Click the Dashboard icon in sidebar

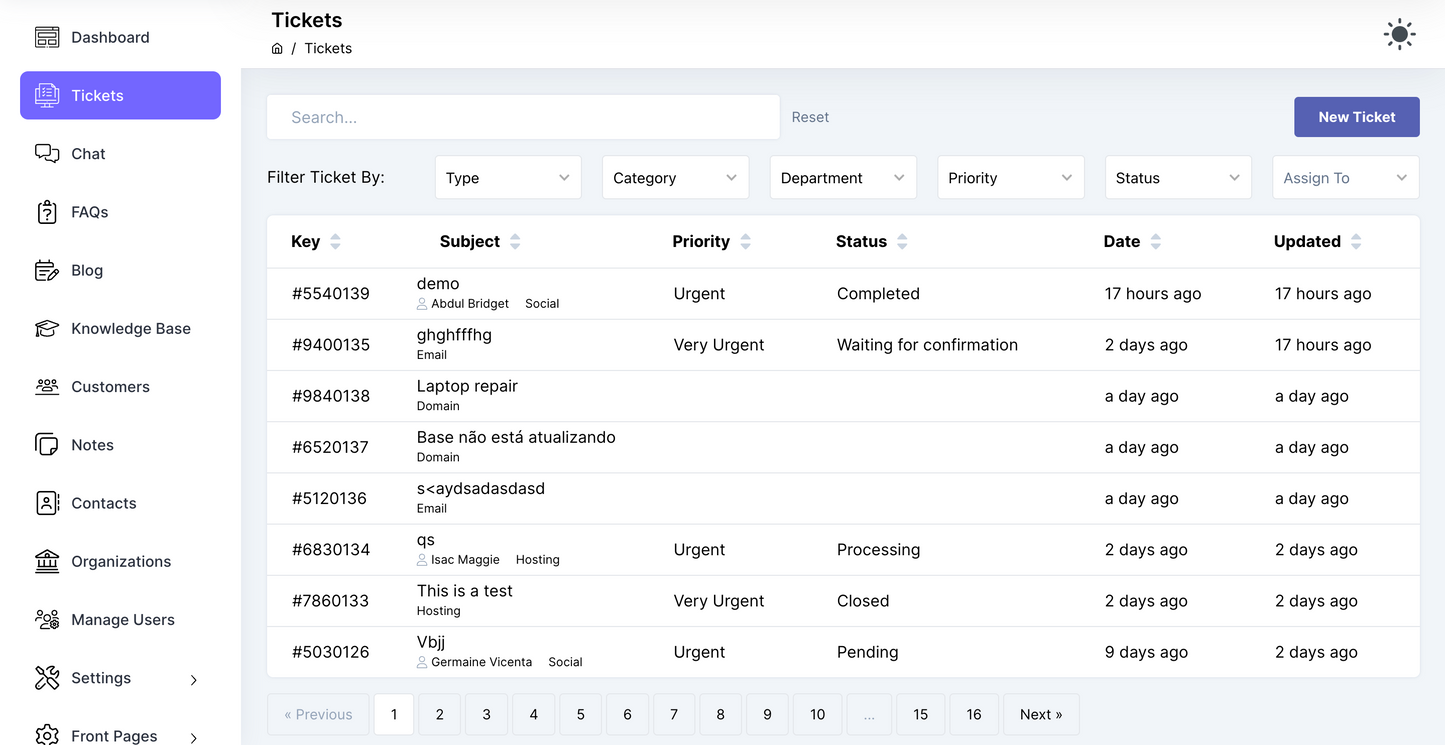(x=47, y=37)
